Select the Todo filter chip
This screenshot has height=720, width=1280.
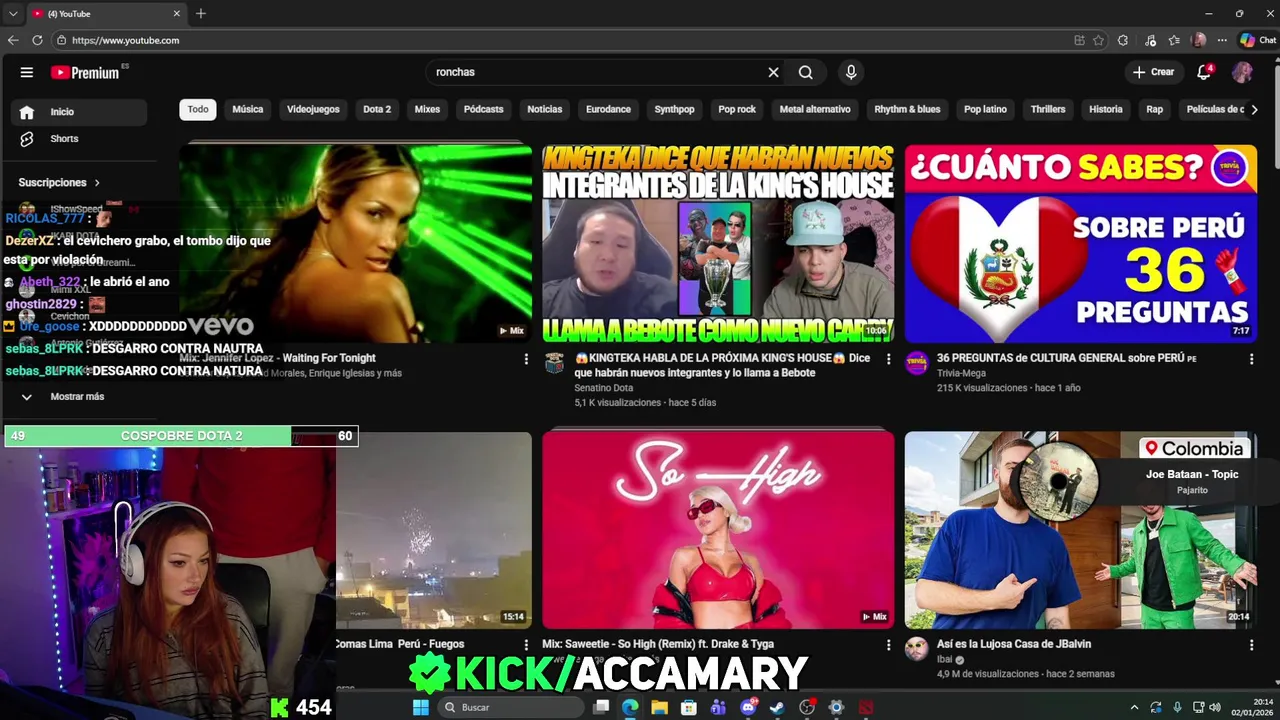(x=198, y=109)
